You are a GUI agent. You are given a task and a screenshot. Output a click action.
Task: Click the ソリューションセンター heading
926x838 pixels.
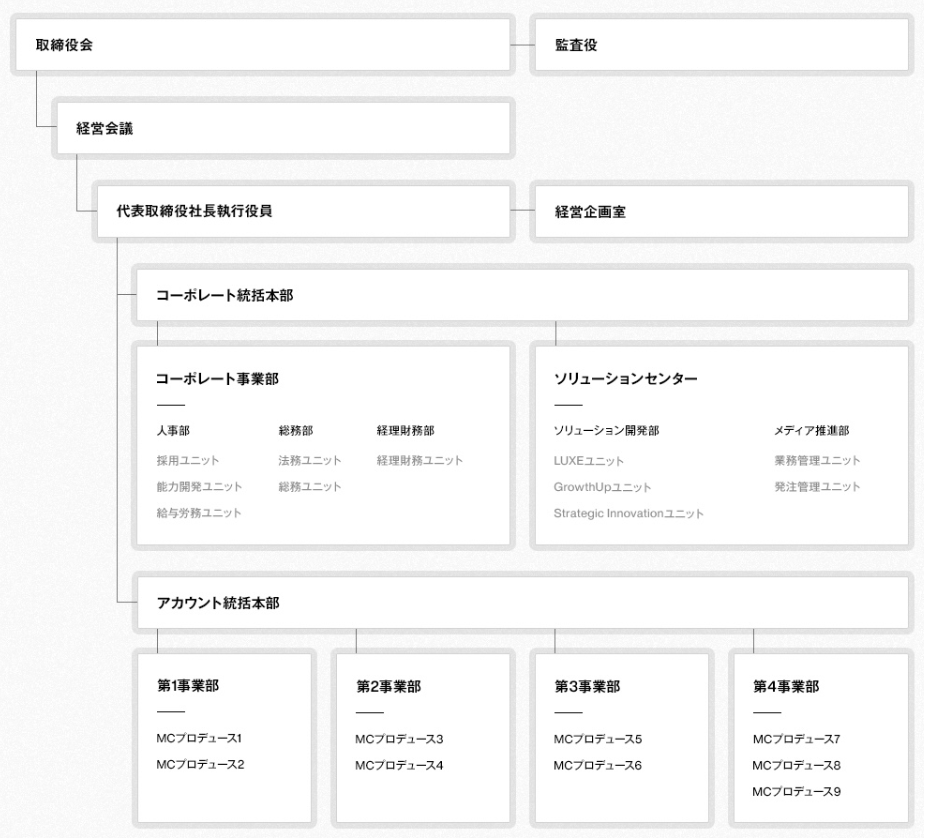[x=625, y=379]
